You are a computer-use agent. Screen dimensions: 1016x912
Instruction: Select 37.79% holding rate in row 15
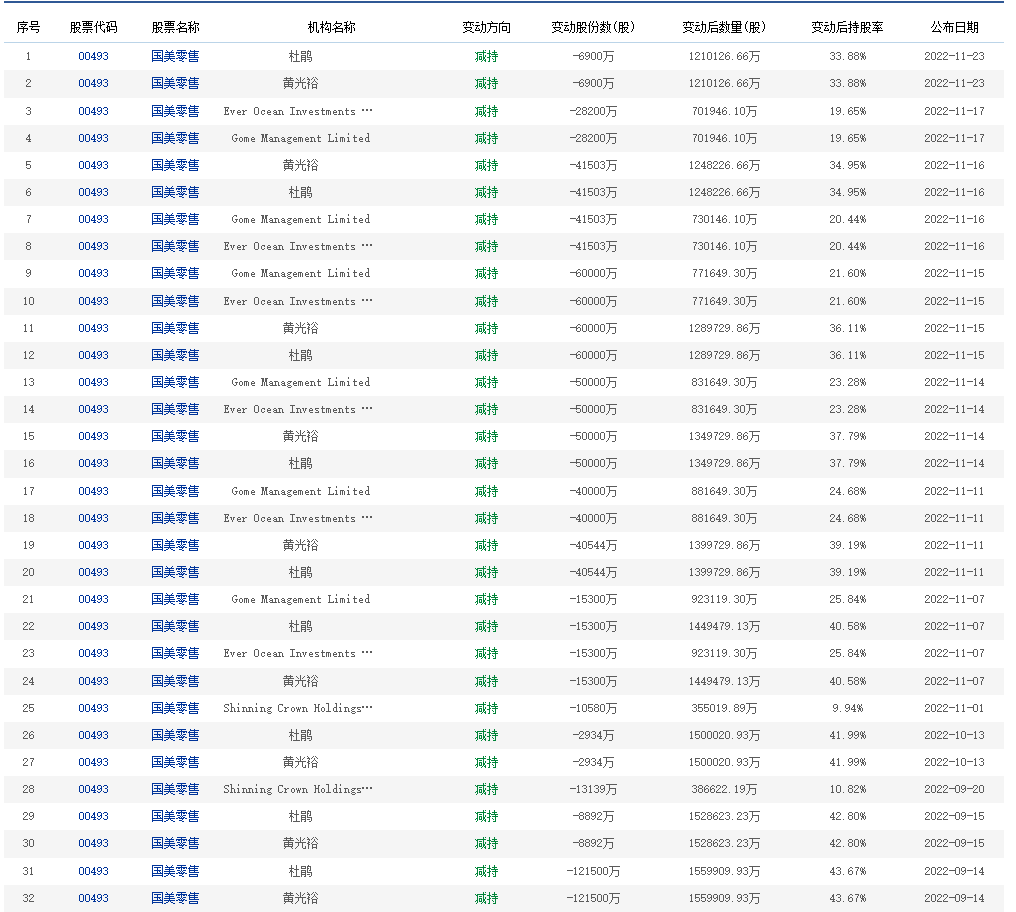click(847, 436)
